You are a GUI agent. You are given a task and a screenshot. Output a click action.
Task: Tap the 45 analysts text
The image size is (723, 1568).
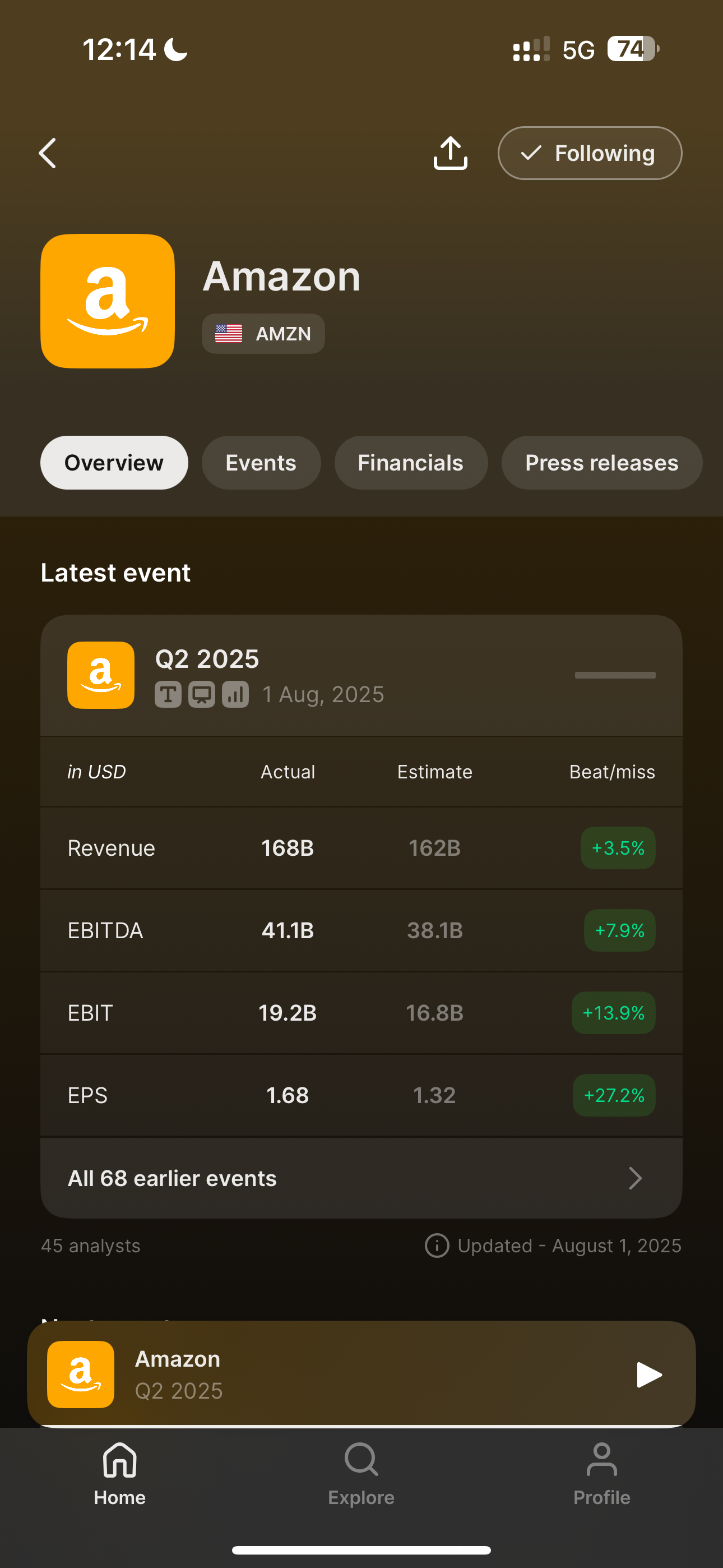91,1246
